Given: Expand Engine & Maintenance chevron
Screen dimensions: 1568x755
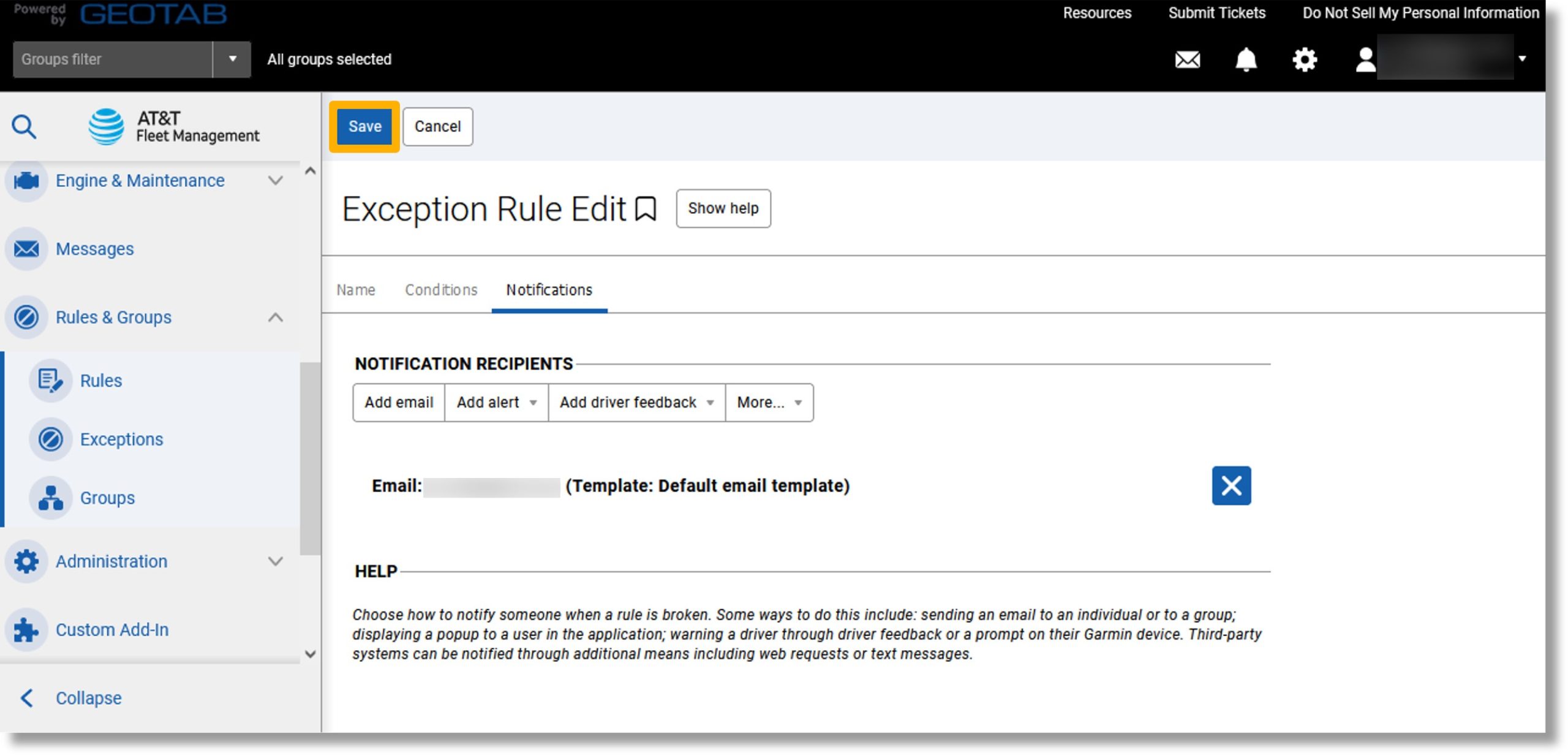Looking at the screenshot, I should point(276,181).
